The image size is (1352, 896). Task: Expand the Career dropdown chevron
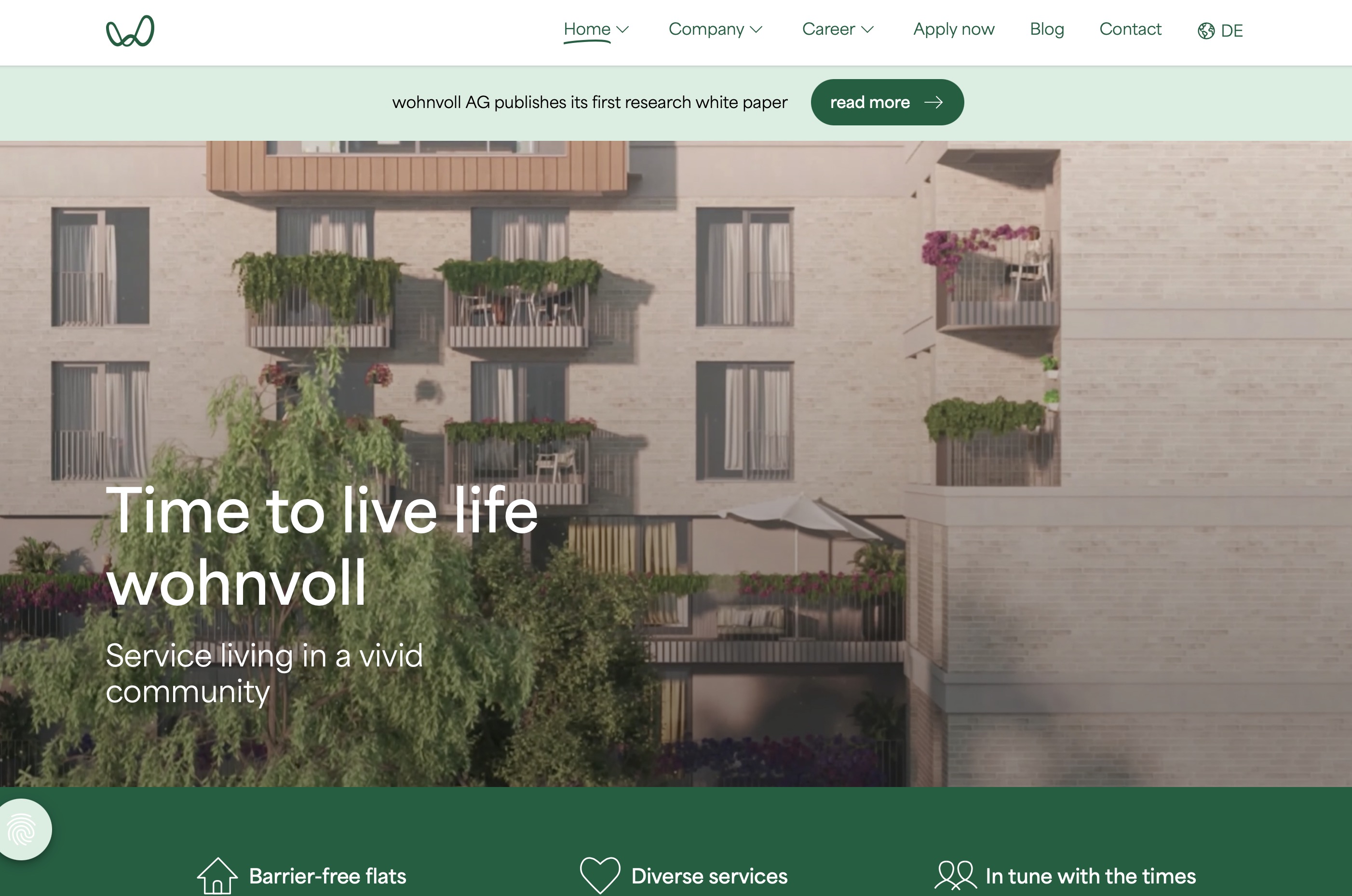[x=867, y=30]
